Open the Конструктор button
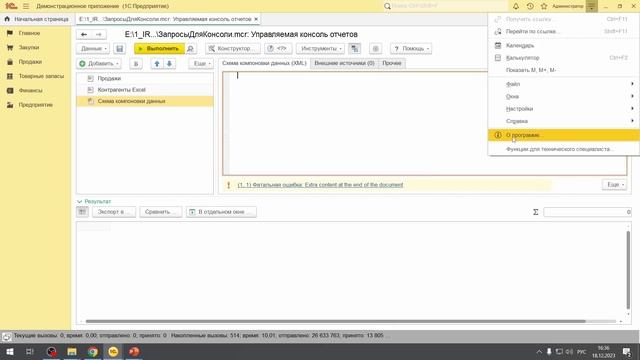The image size is (640, 360). 232,49
